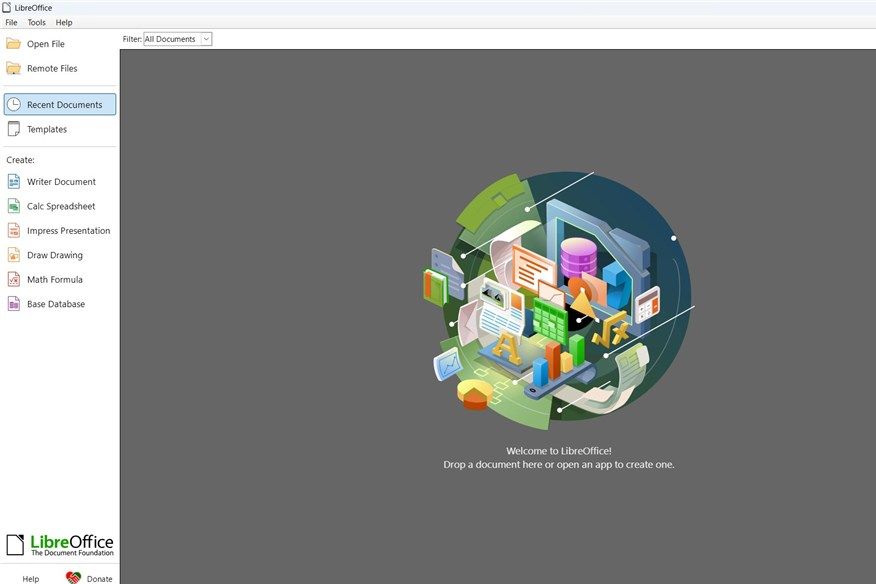876x584 pixels.
Task: Expand the All Documents filter dropdown
Action: [177, 39]
